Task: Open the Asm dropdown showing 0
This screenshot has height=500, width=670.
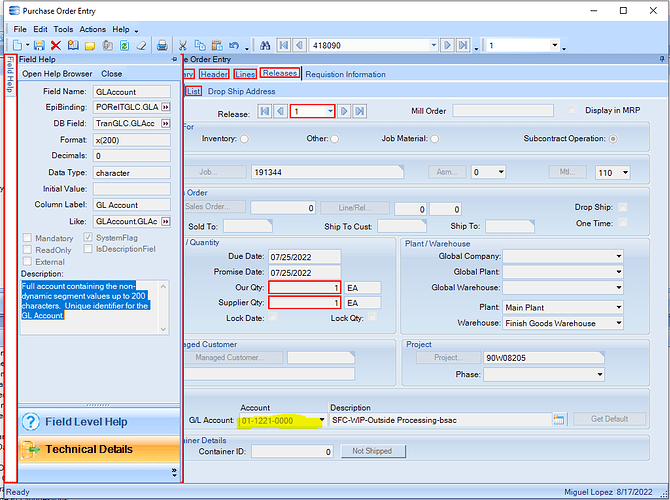Action: [501, 173]
